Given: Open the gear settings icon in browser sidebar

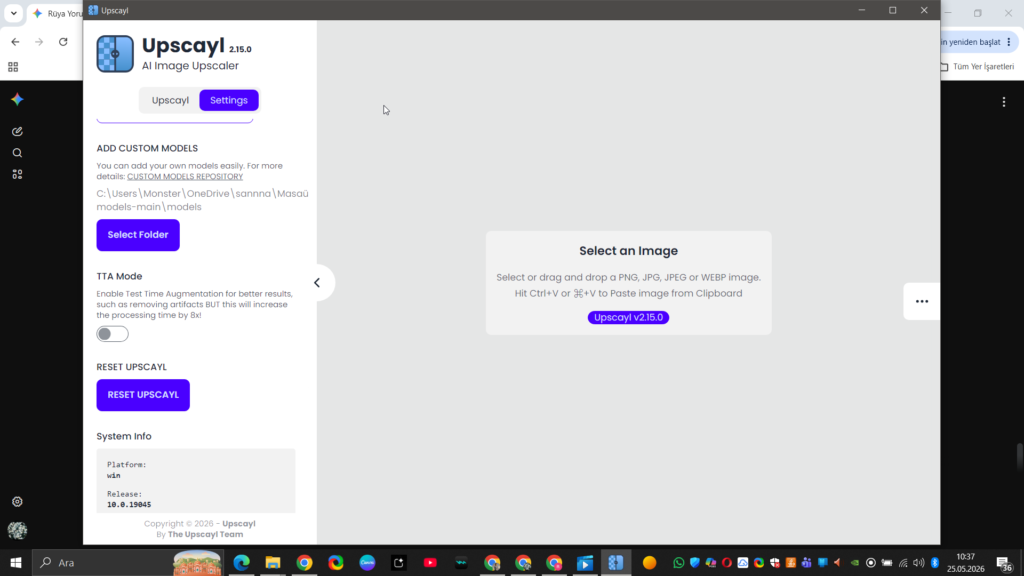Looking at the screenshot, I should coord(18,502).
